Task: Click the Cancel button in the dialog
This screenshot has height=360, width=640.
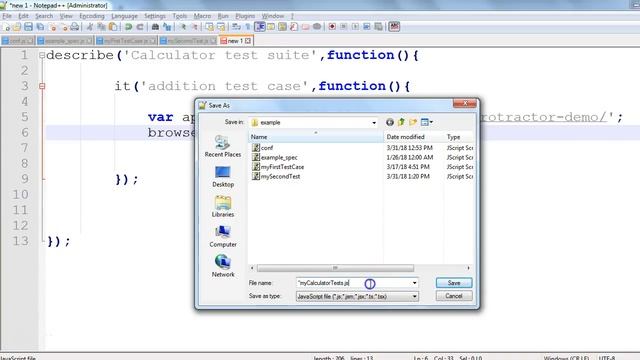Action: tap(454, 296)
